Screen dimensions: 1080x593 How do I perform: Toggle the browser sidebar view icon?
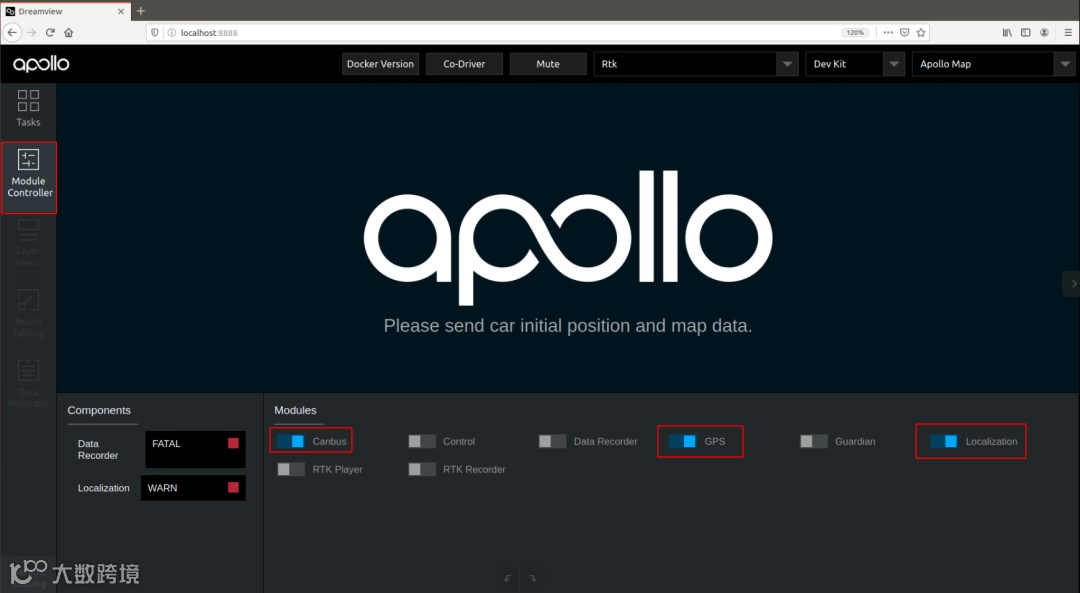click(1026, 32)
